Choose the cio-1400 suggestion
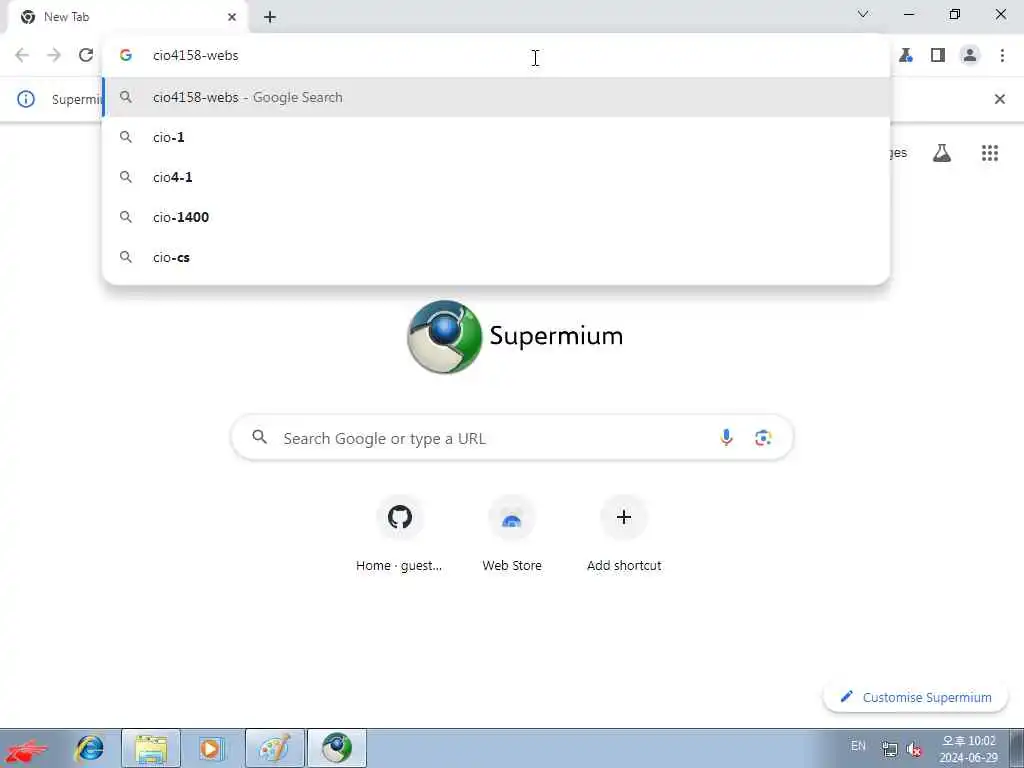The width and height of the screenshot is (1024, 768). click(x=496, y=217)
